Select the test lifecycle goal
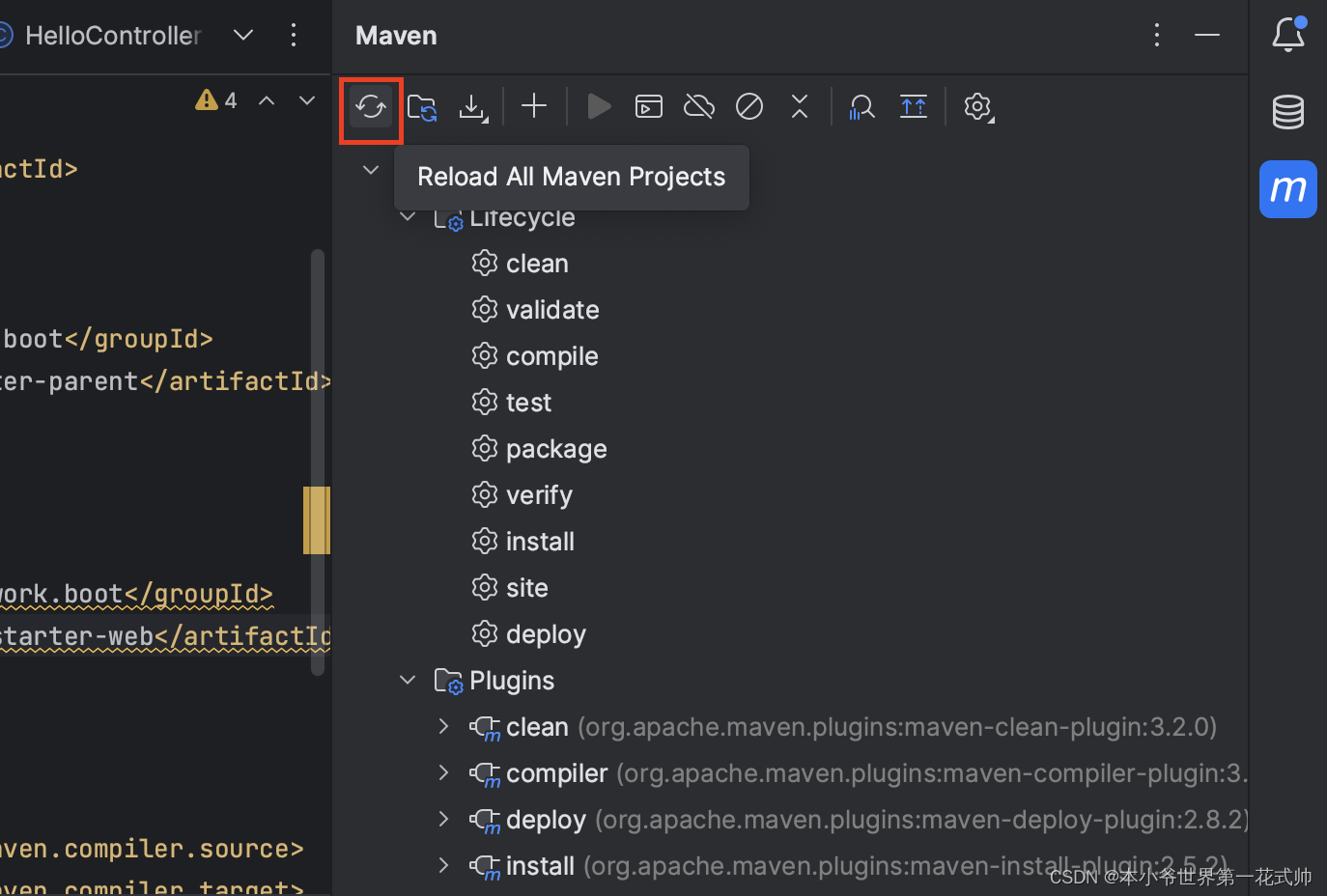 click(x=512, y=403)
